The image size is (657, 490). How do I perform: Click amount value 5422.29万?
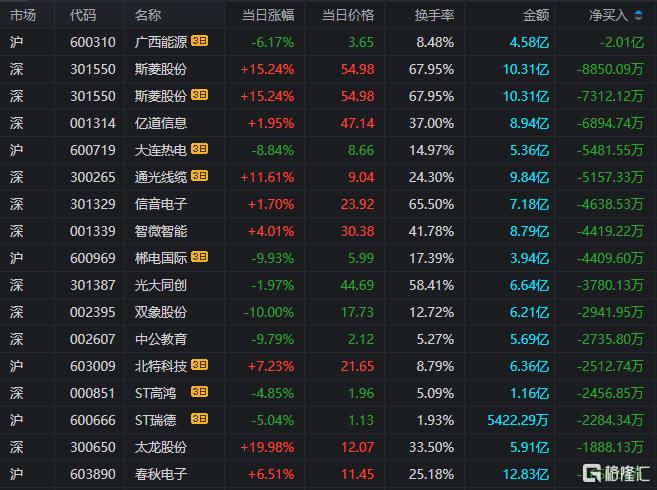(x=518, y=420)
